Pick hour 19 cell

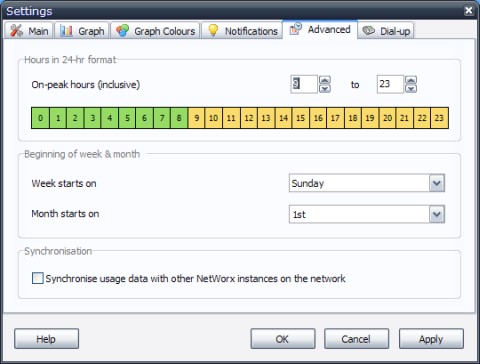(x=370, y=118)
